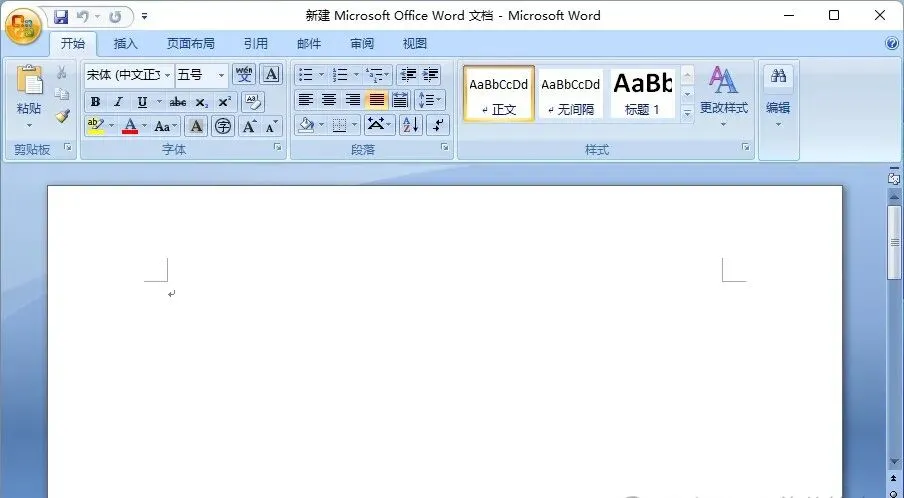Go to the 审阅 tab

click(361, 43)
